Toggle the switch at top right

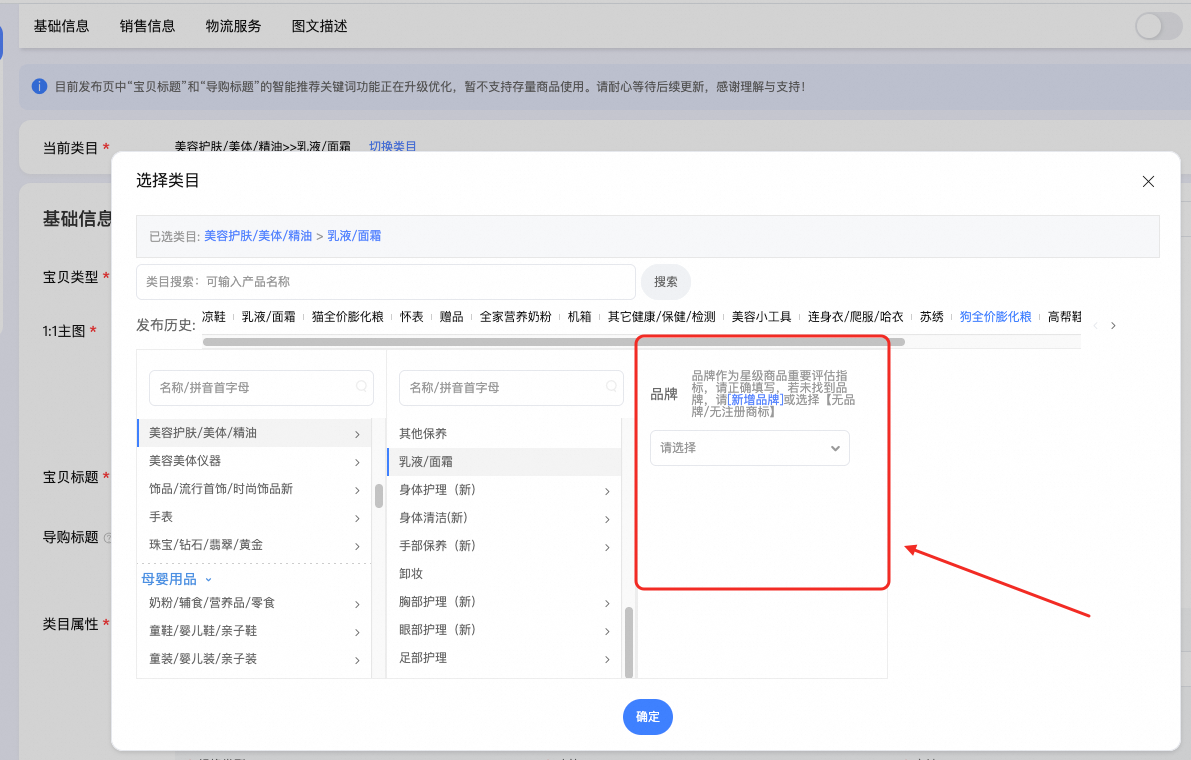1158,26
